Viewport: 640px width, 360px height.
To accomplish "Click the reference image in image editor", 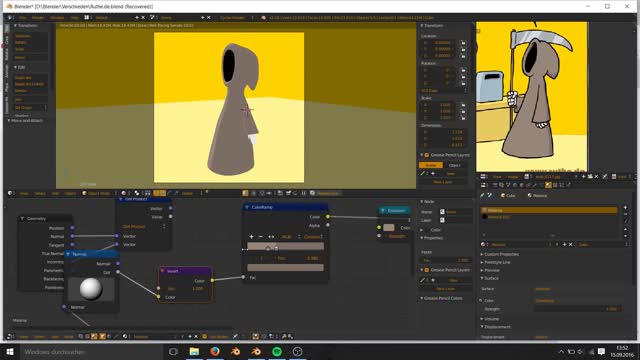I will [531, 96].
